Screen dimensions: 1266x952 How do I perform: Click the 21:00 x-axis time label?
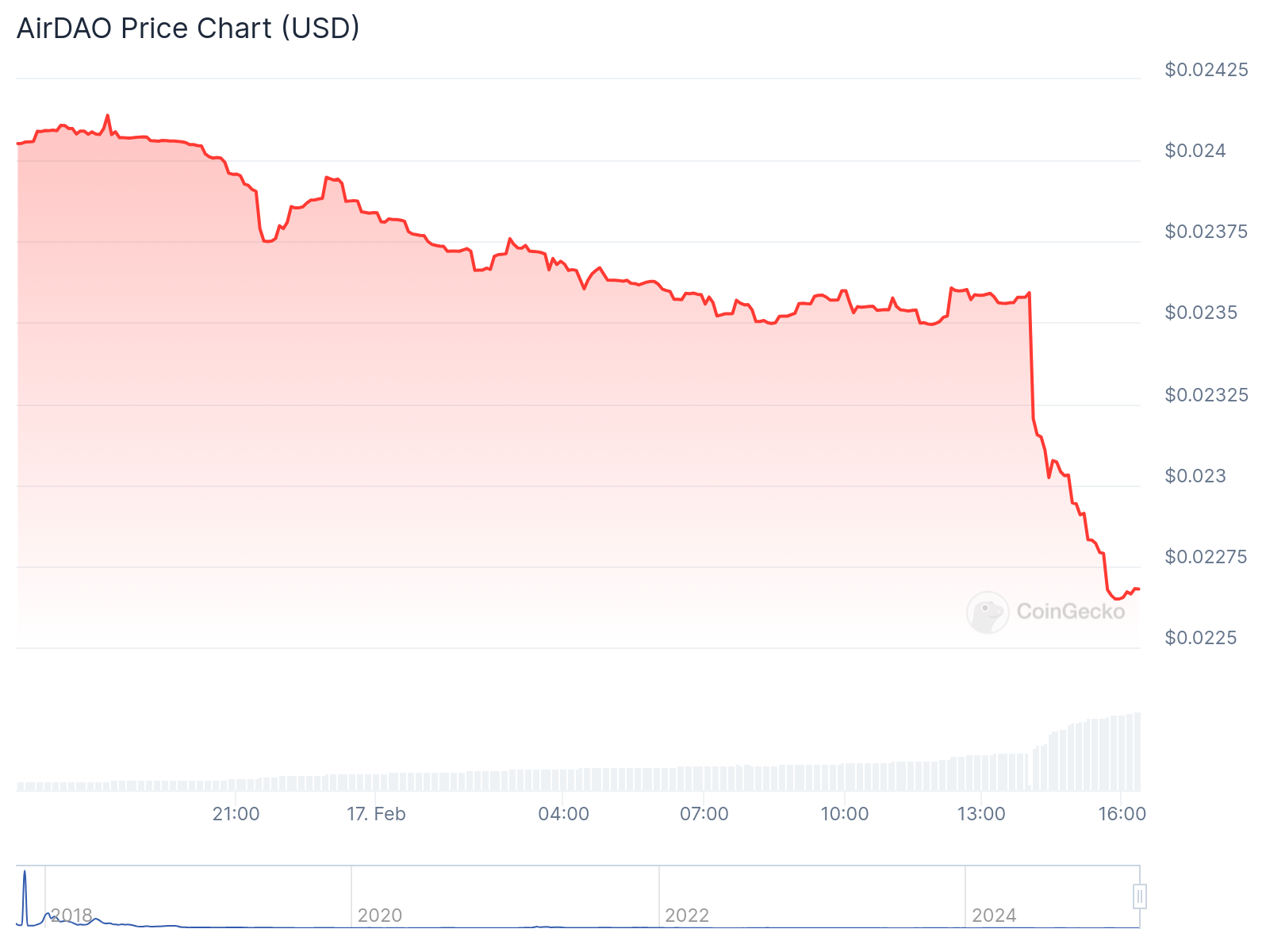pos(236,814)
